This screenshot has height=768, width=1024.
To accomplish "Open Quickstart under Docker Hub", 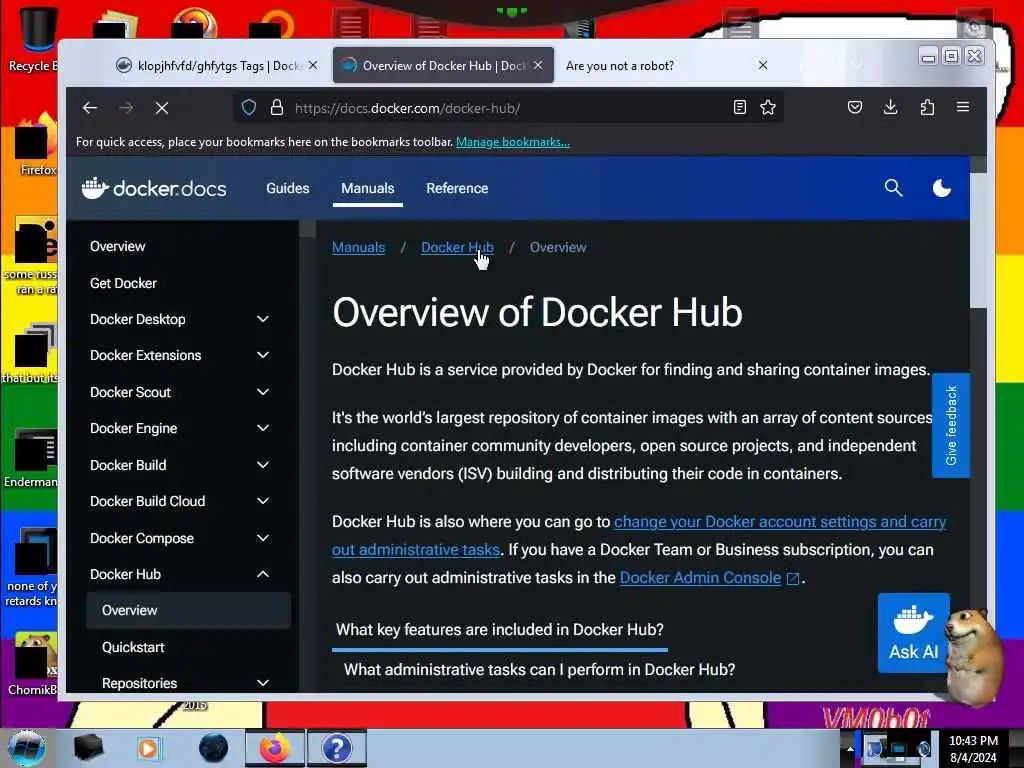I will pos(133,647).
